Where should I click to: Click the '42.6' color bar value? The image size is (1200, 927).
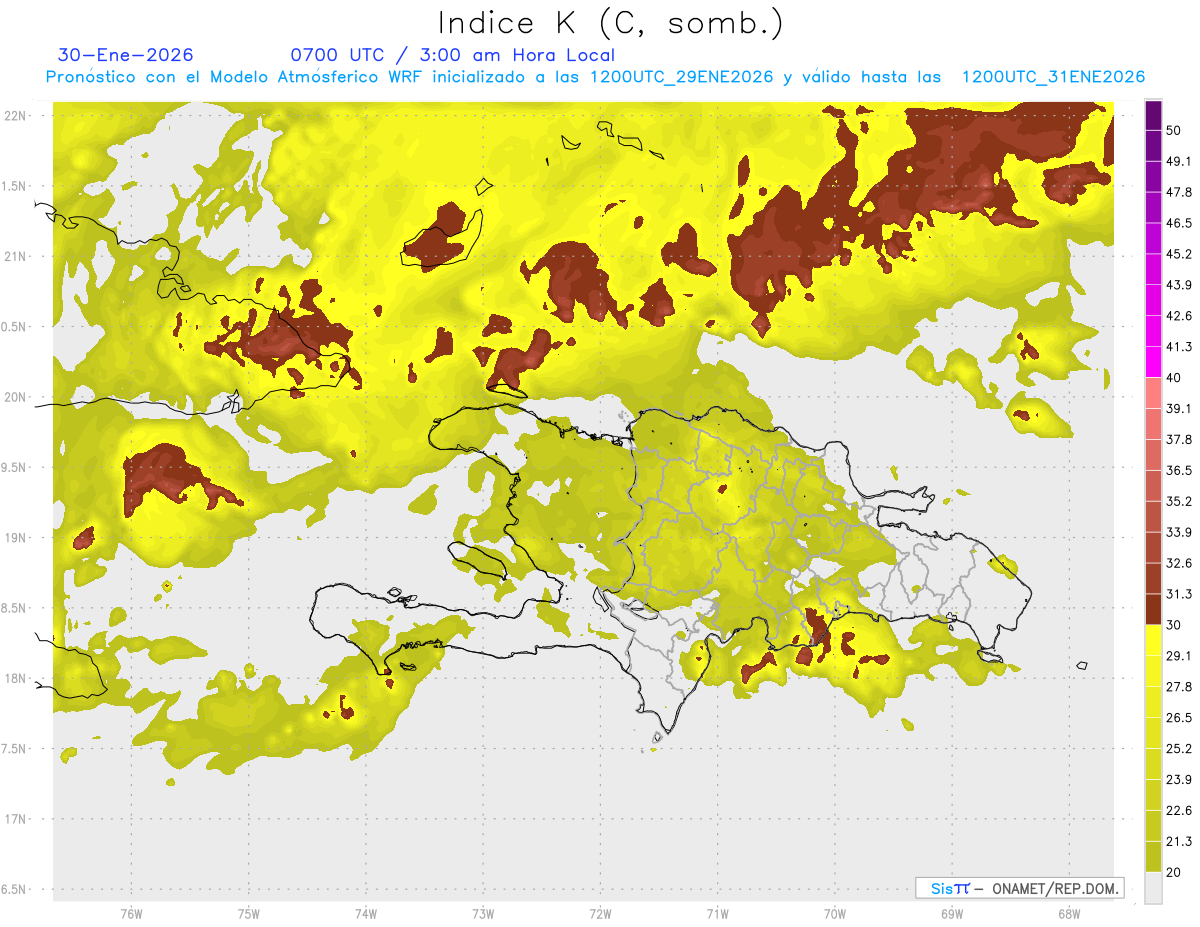click(x=1179, y=317)
